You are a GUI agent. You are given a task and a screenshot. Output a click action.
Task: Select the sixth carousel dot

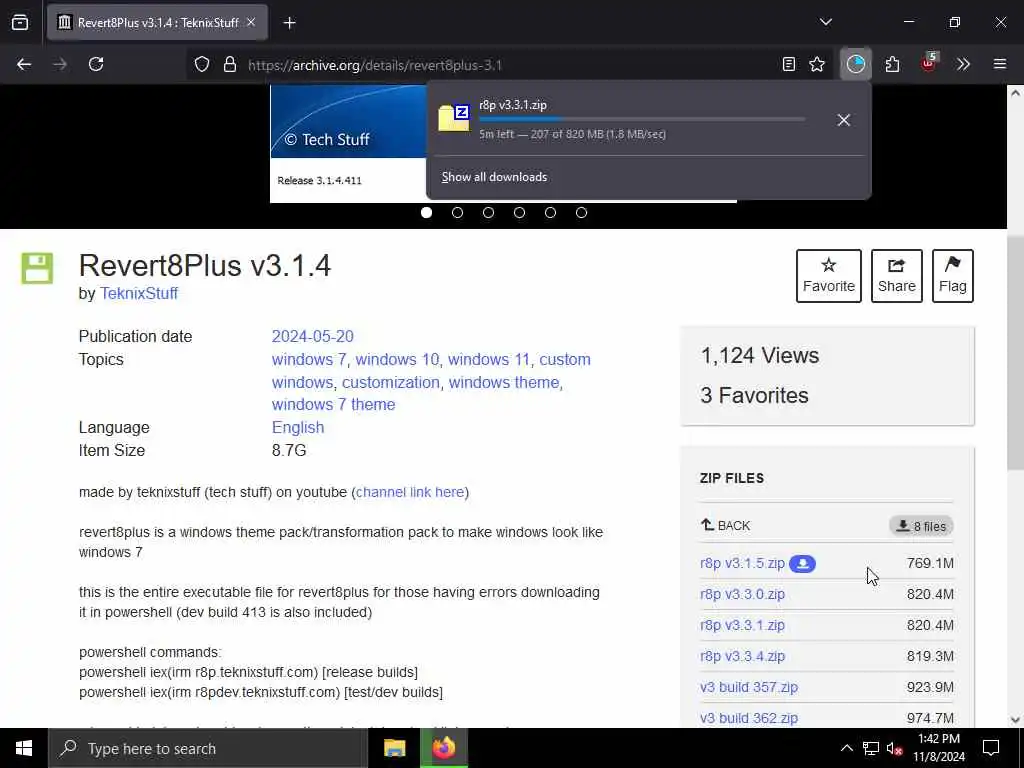point(581,212)
